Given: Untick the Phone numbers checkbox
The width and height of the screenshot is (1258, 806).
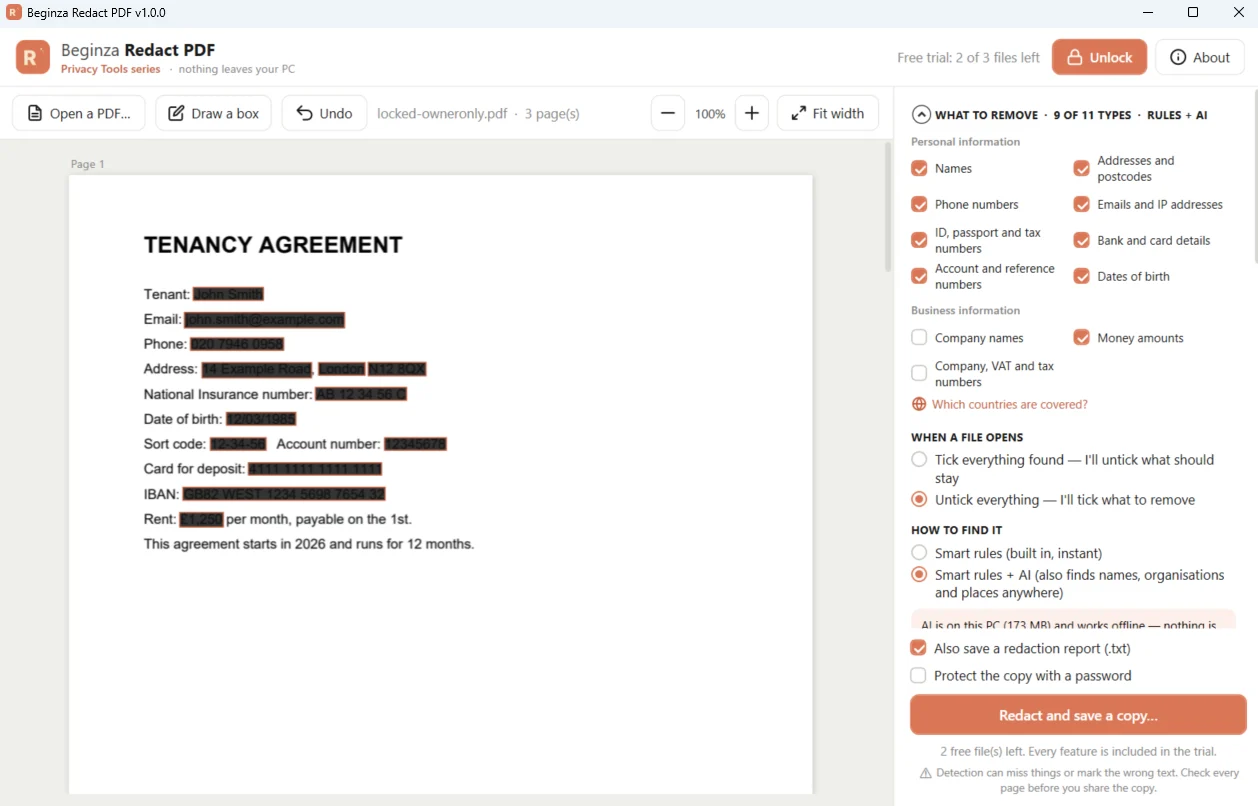Looking at the screenshot, I should (919, 204).
